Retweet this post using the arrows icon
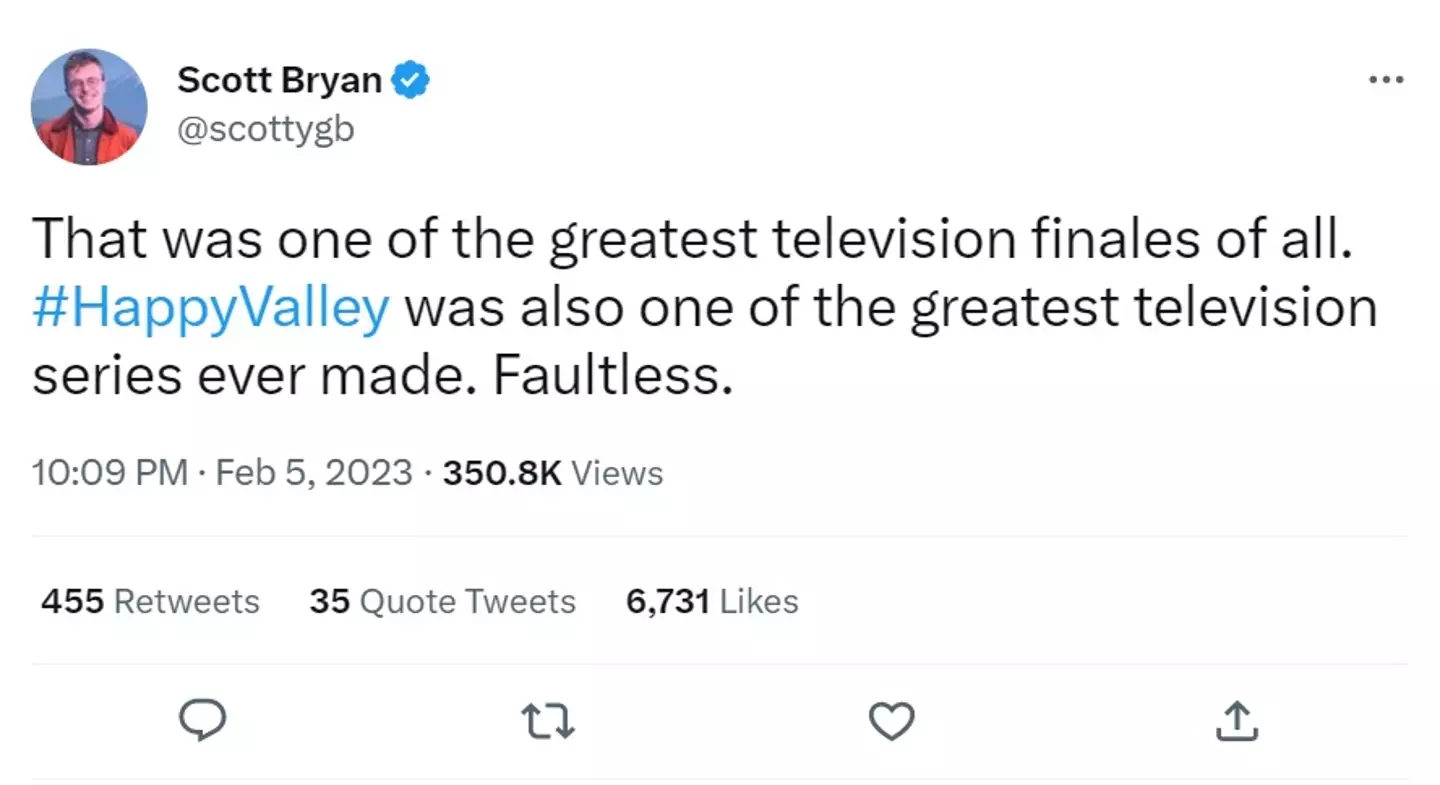Image resolution: width=1440 pixels, height=785 pixels. click(x=548, y=720)
